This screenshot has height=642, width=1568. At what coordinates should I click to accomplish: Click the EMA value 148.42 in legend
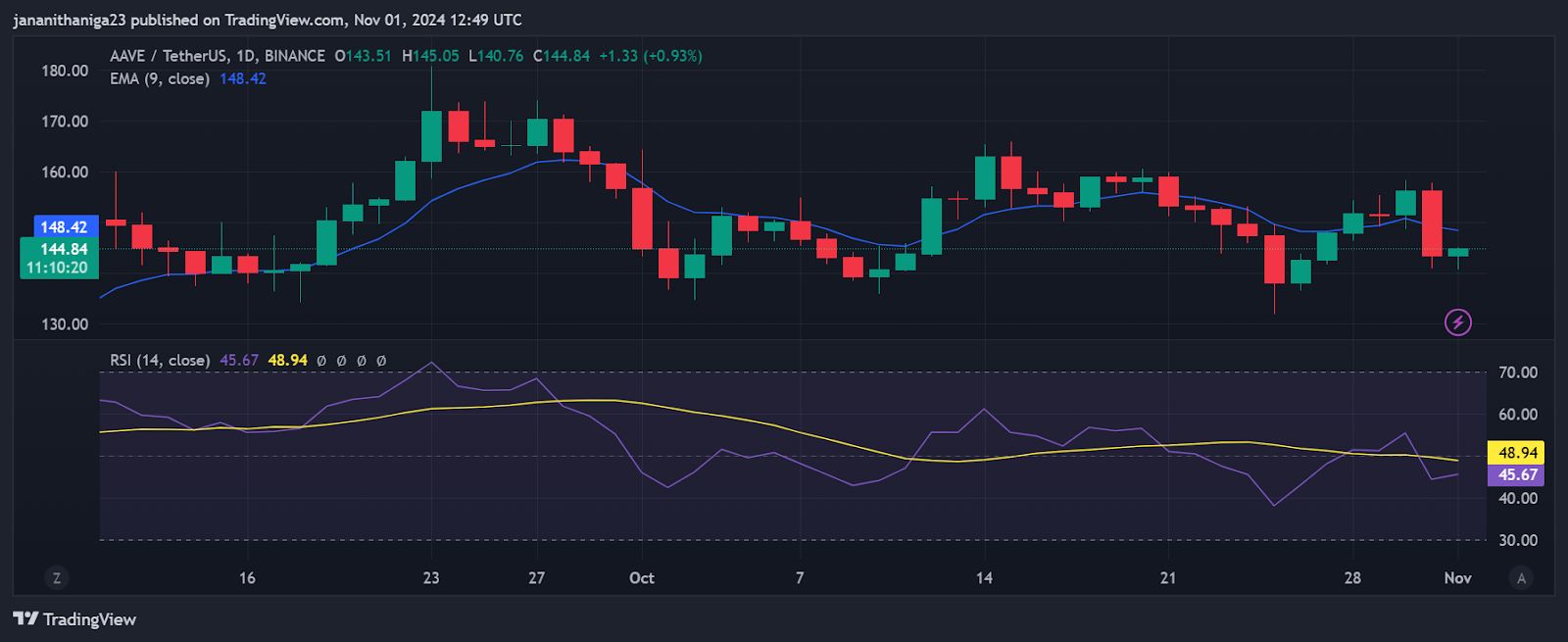click(x=243, y=78)
